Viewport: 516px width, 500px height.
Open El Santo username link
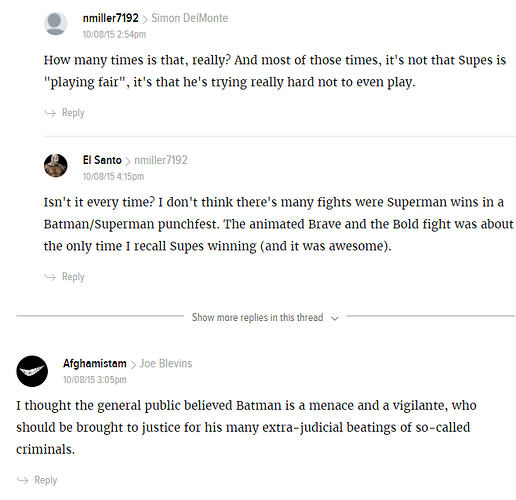[x=102, y=160]
